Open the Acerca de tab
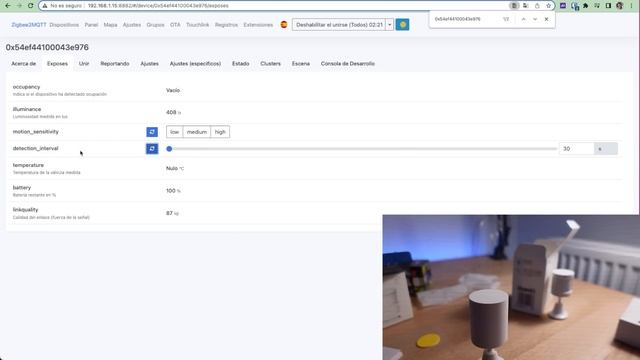Screen dimensions: 640x360 click(24, 64)
